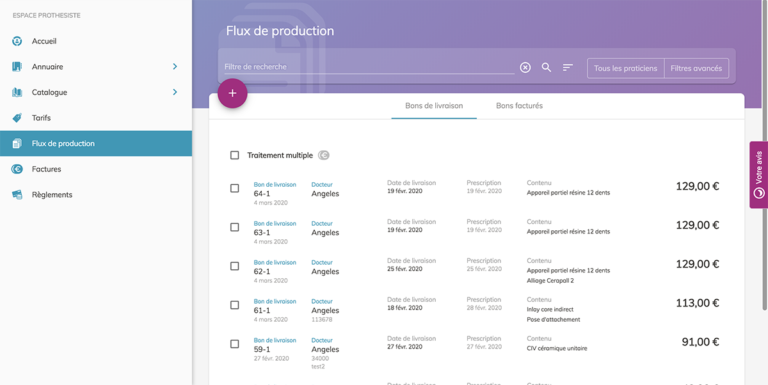Click the delivery date 25 févr. 2020
The height and width of the screenshot is (385, 768).
pyautogui.click(x=405, y=269)
